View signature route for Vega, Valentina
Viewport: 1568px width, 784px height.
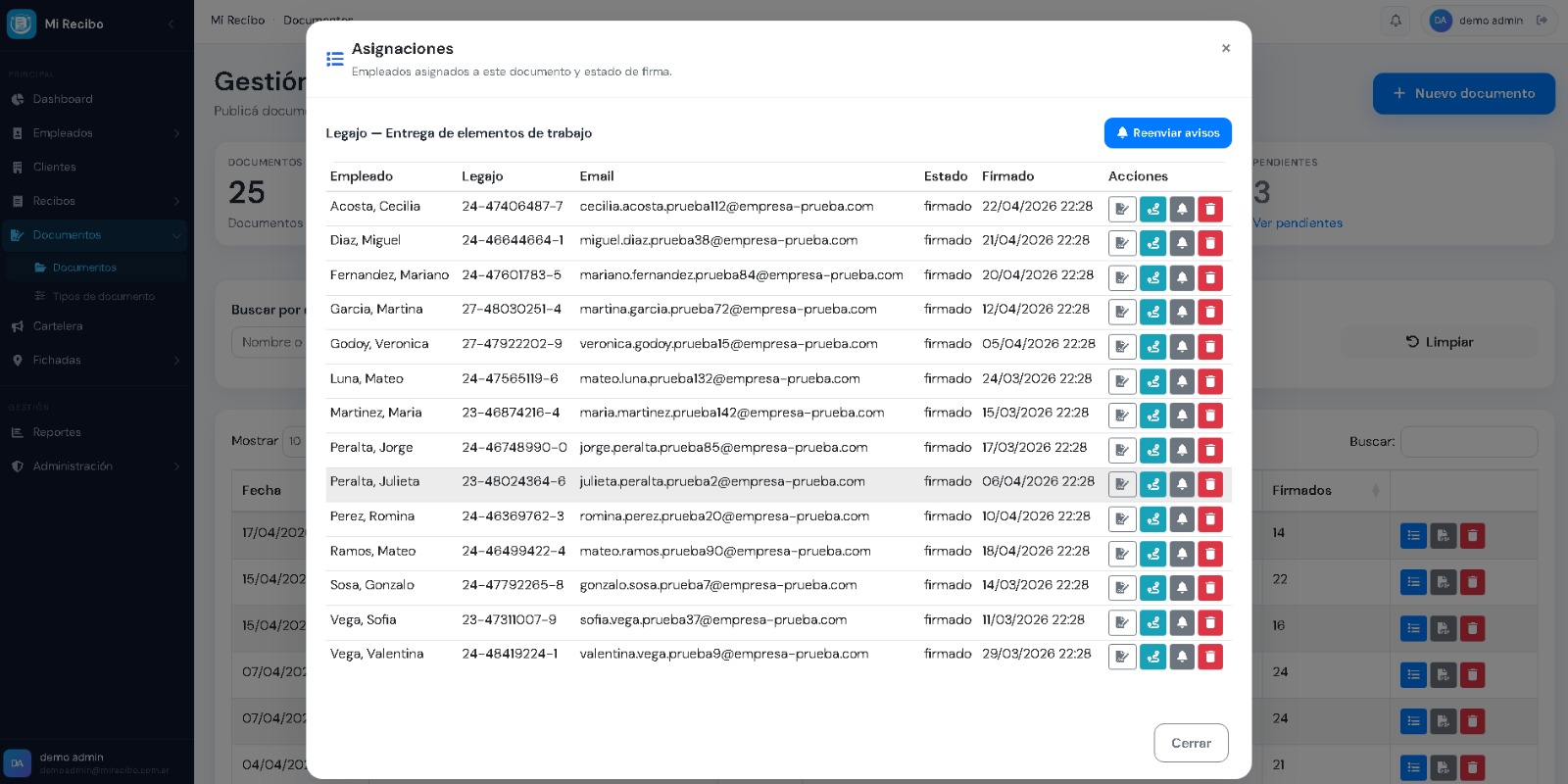(1153, 657)
